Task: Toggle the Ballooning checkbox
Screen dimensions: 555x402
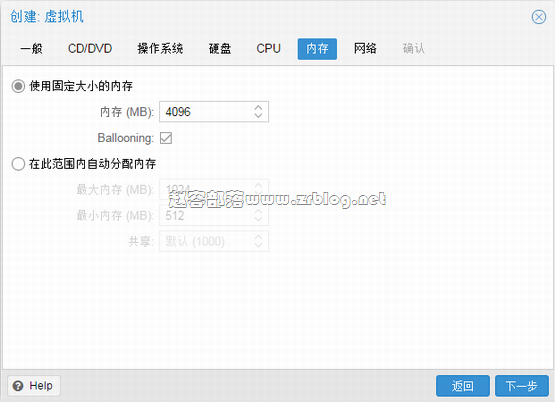Action: click(x=166, y=138)
